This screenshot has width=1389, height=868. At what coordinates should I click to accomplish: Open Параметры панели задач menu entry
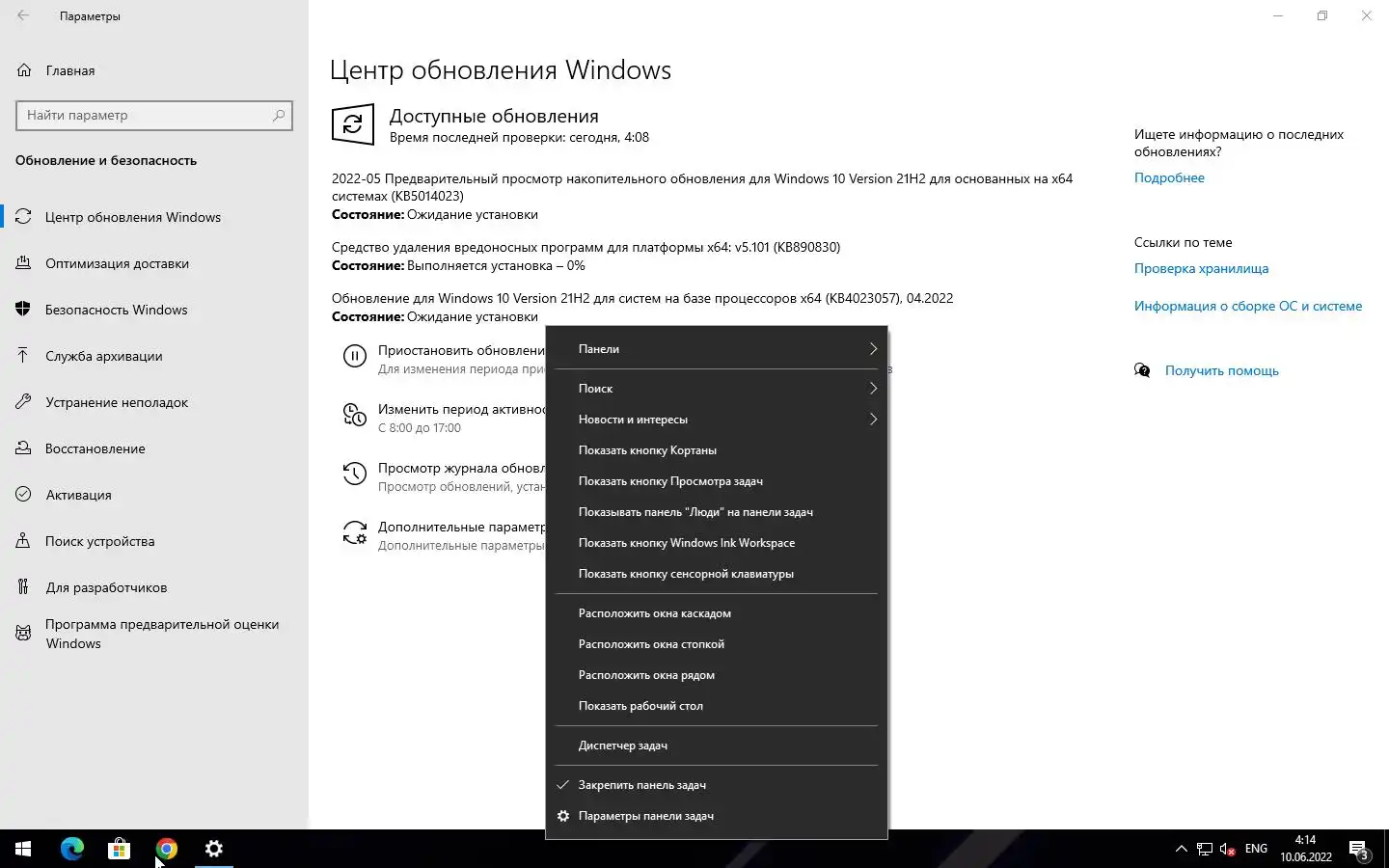pyautogui.click(x=717, y=816)
